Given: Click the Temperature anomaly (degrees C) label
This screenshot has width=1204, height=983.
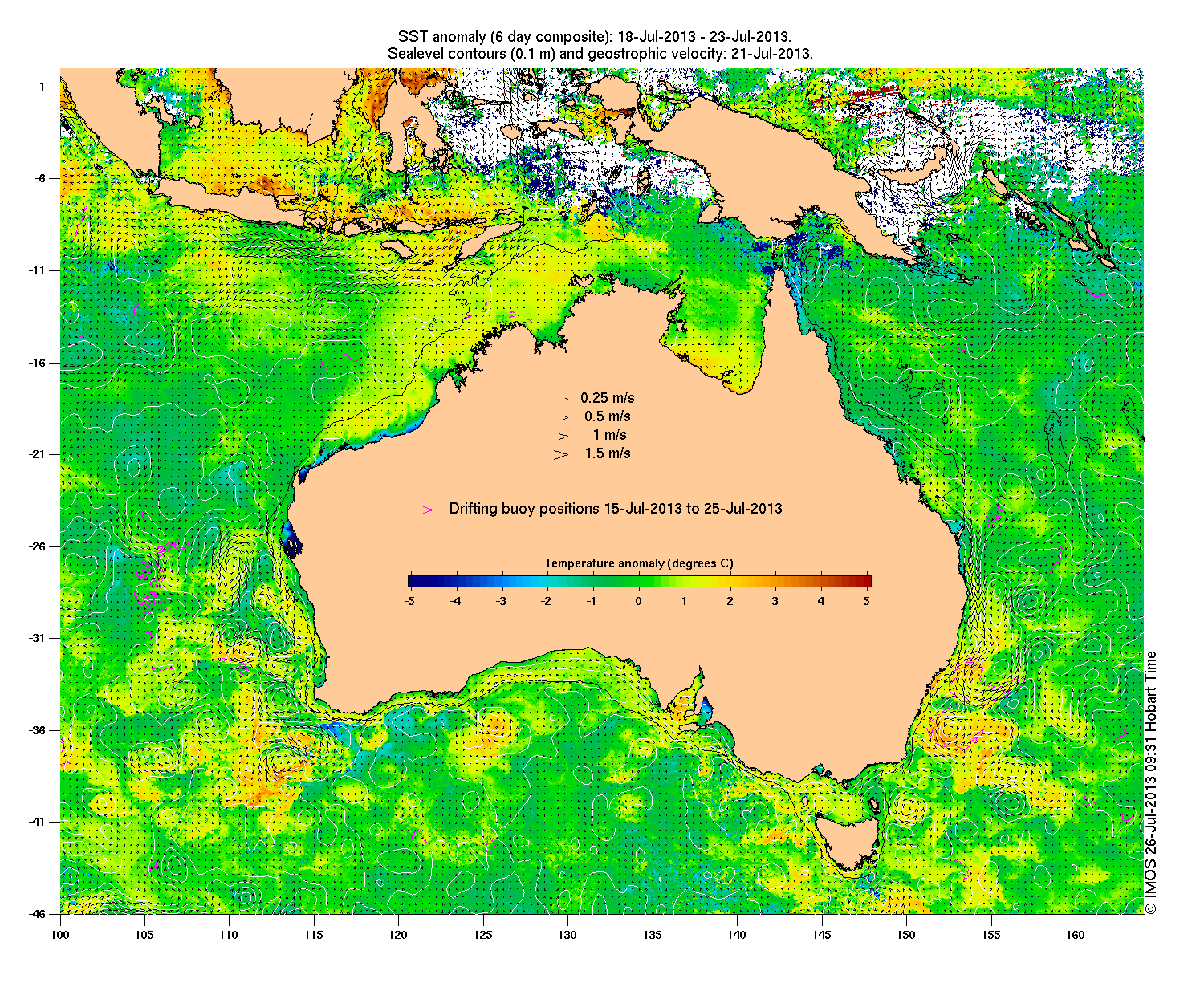Looking at the screenshot, I should [639, 563].
